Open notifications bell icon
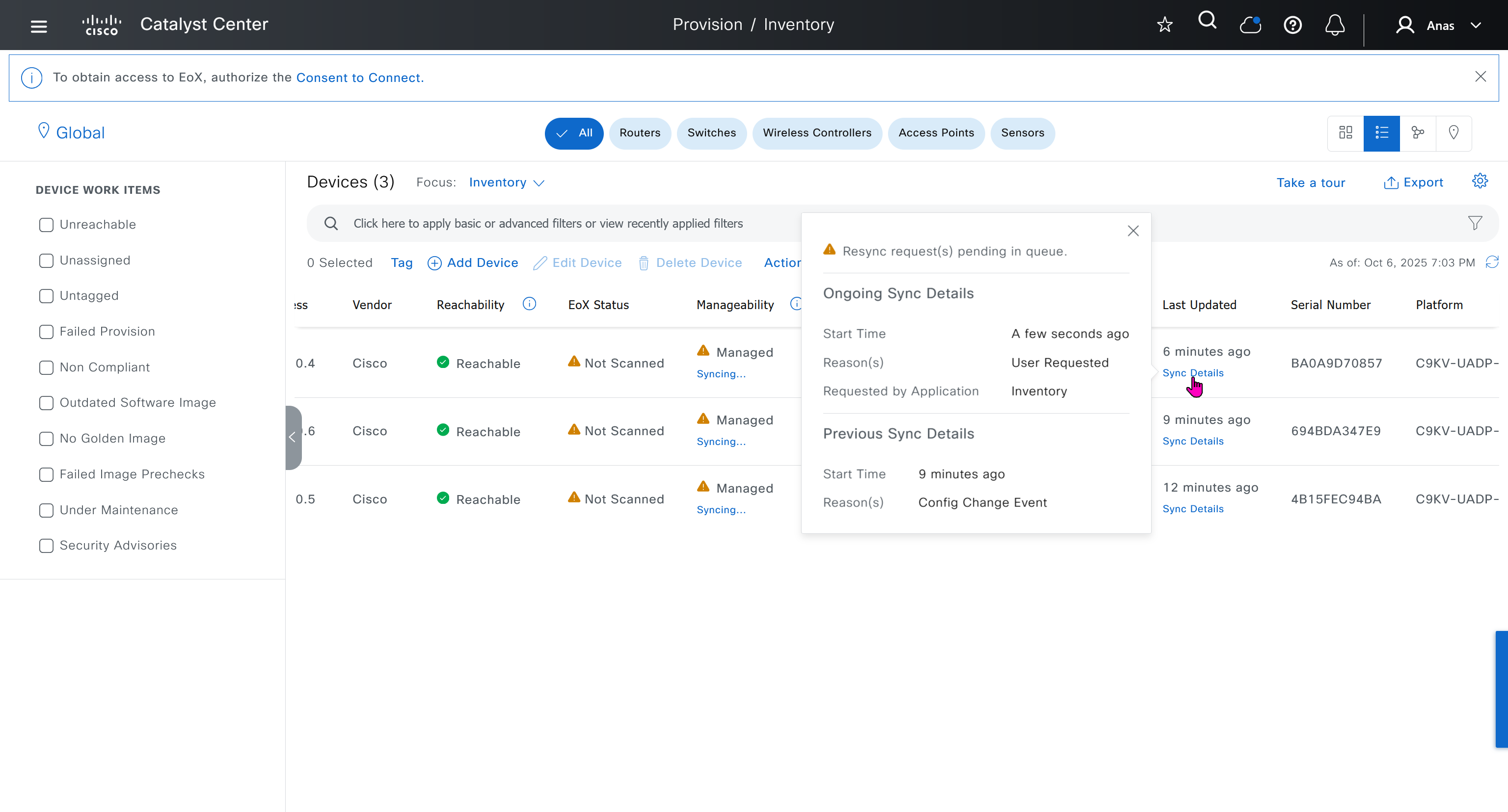The image size is (1508, 812). click(1335, 25)
